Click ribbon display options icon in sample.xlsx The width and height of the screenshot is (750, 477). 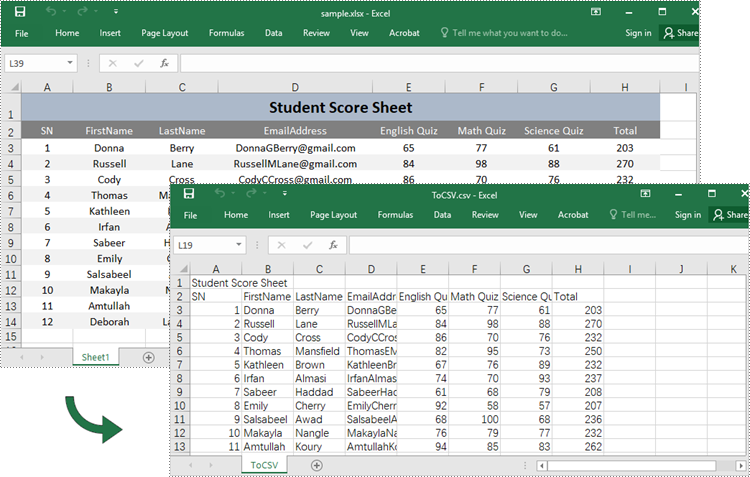pos(596,11)
